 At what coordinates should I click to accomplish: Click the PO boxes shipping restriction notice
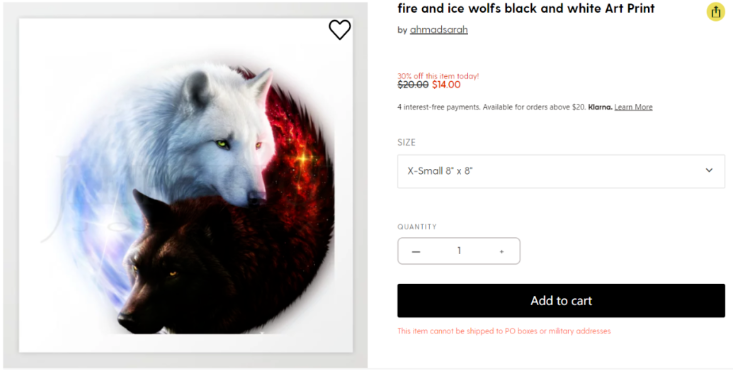(x=504, y=331)
